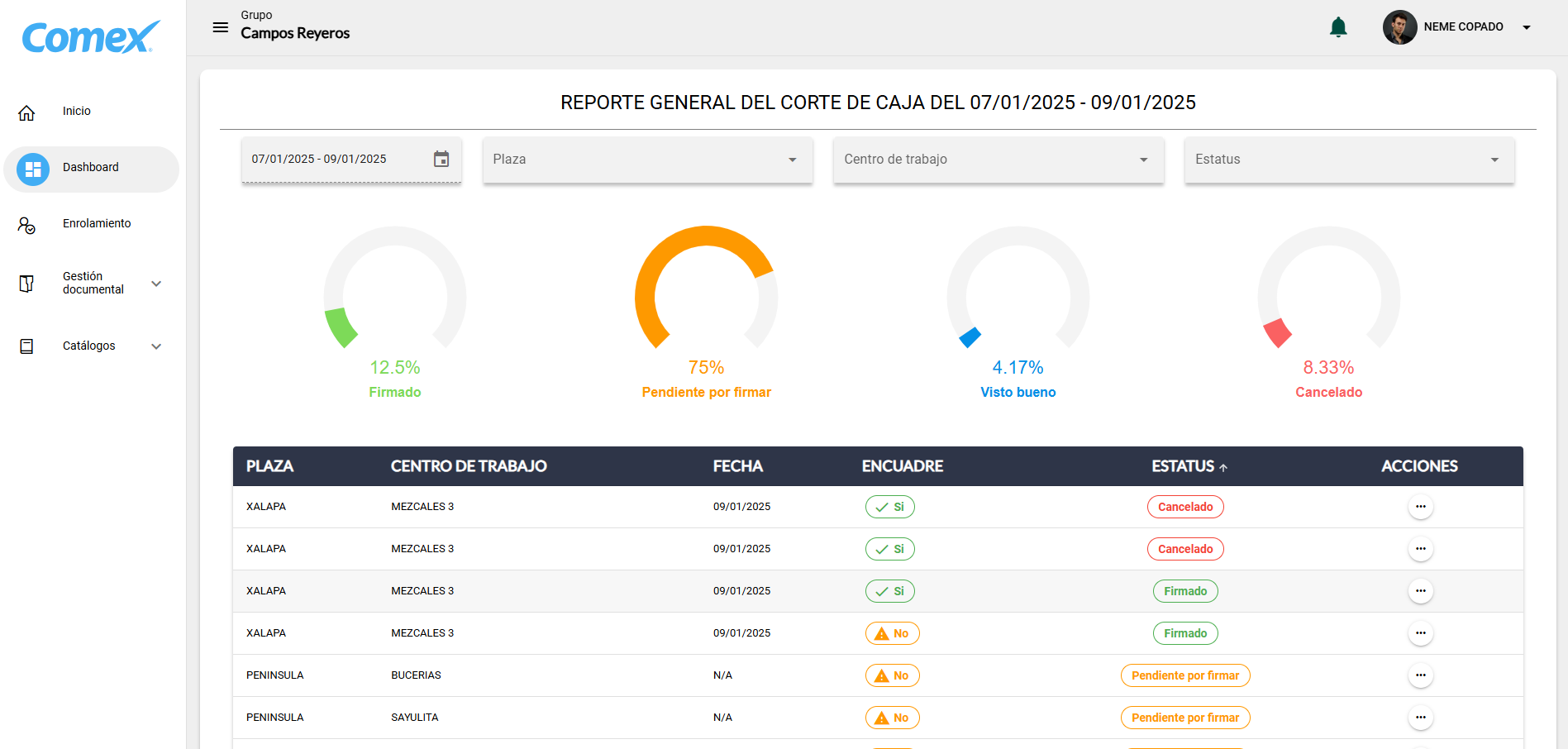Click the Inicio home icon
Viewport: 1568px width, 749px height.
pos(26,112)
